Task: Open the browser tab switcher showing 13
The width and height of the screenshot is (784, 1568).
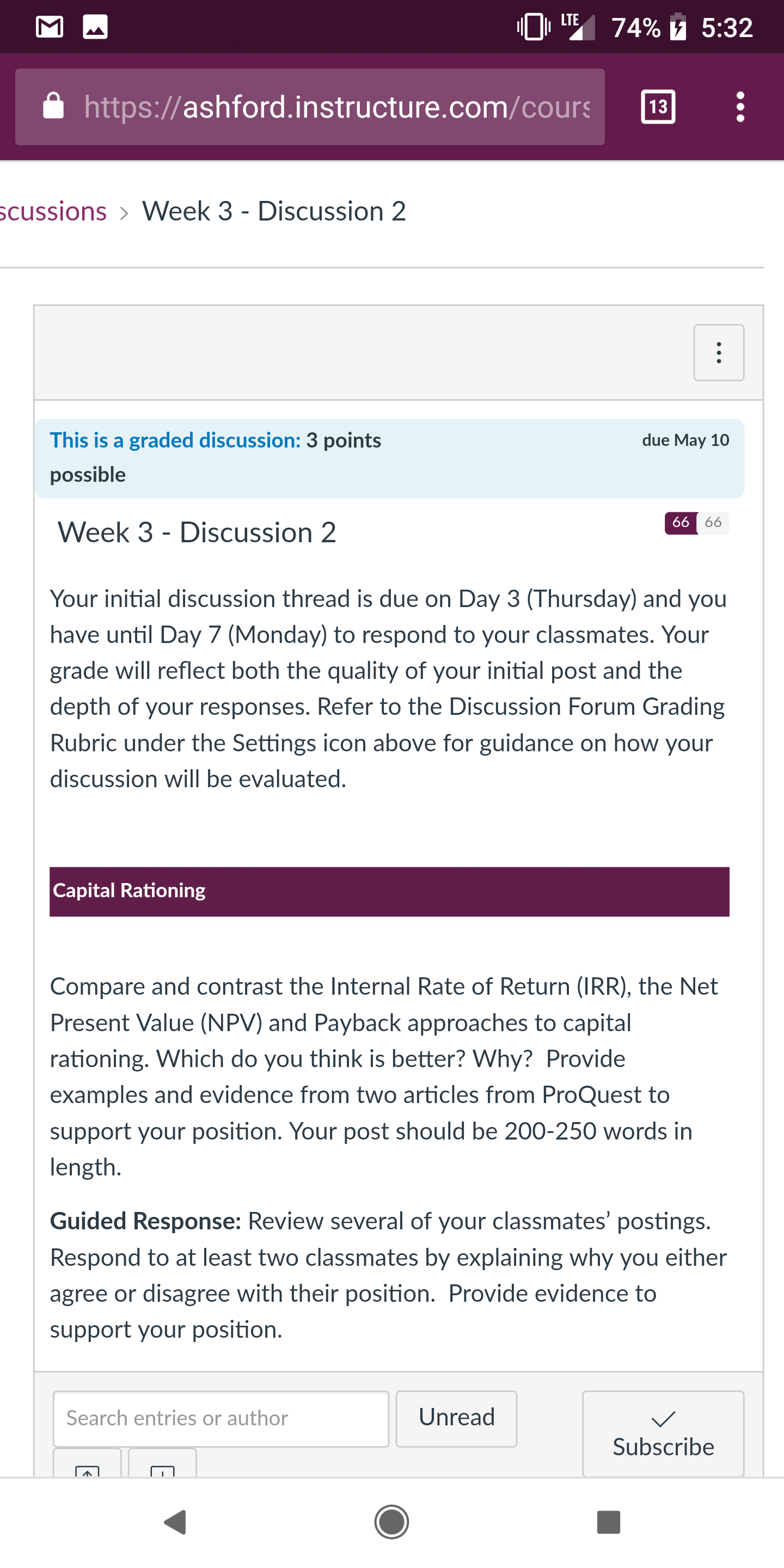Action: [x=658, y=107]
